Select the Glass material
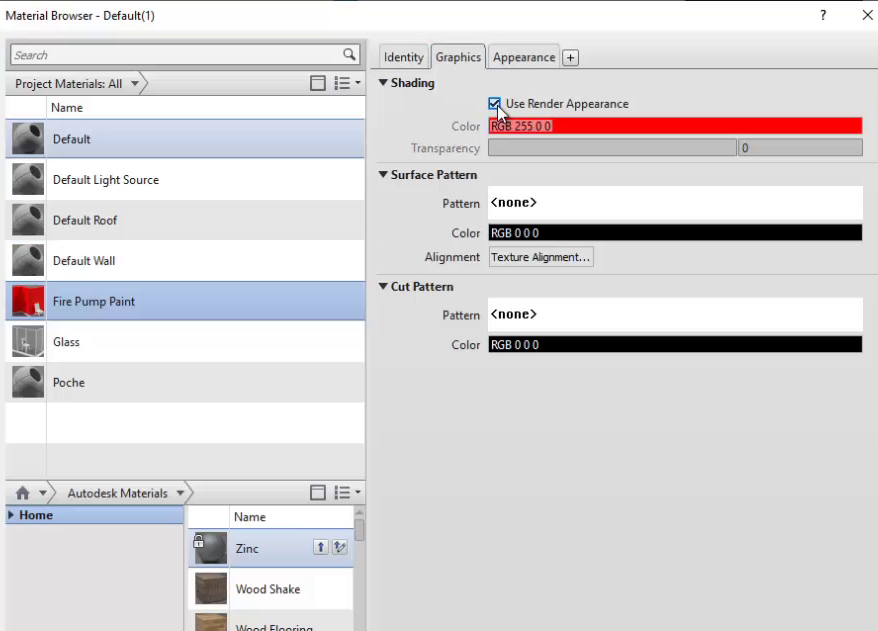The width and height of the screenshot is (878, 631). 185,342
